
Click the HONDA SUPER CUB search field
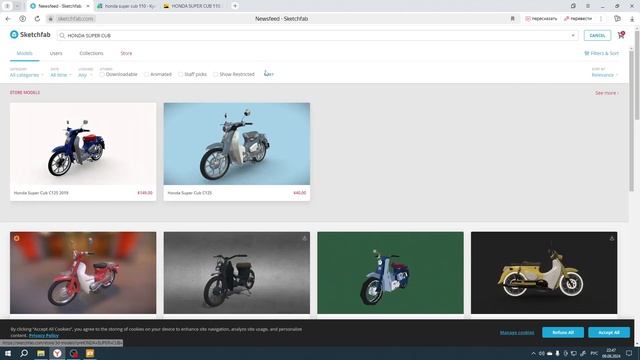pyautogui.click(x=318, y=36)
